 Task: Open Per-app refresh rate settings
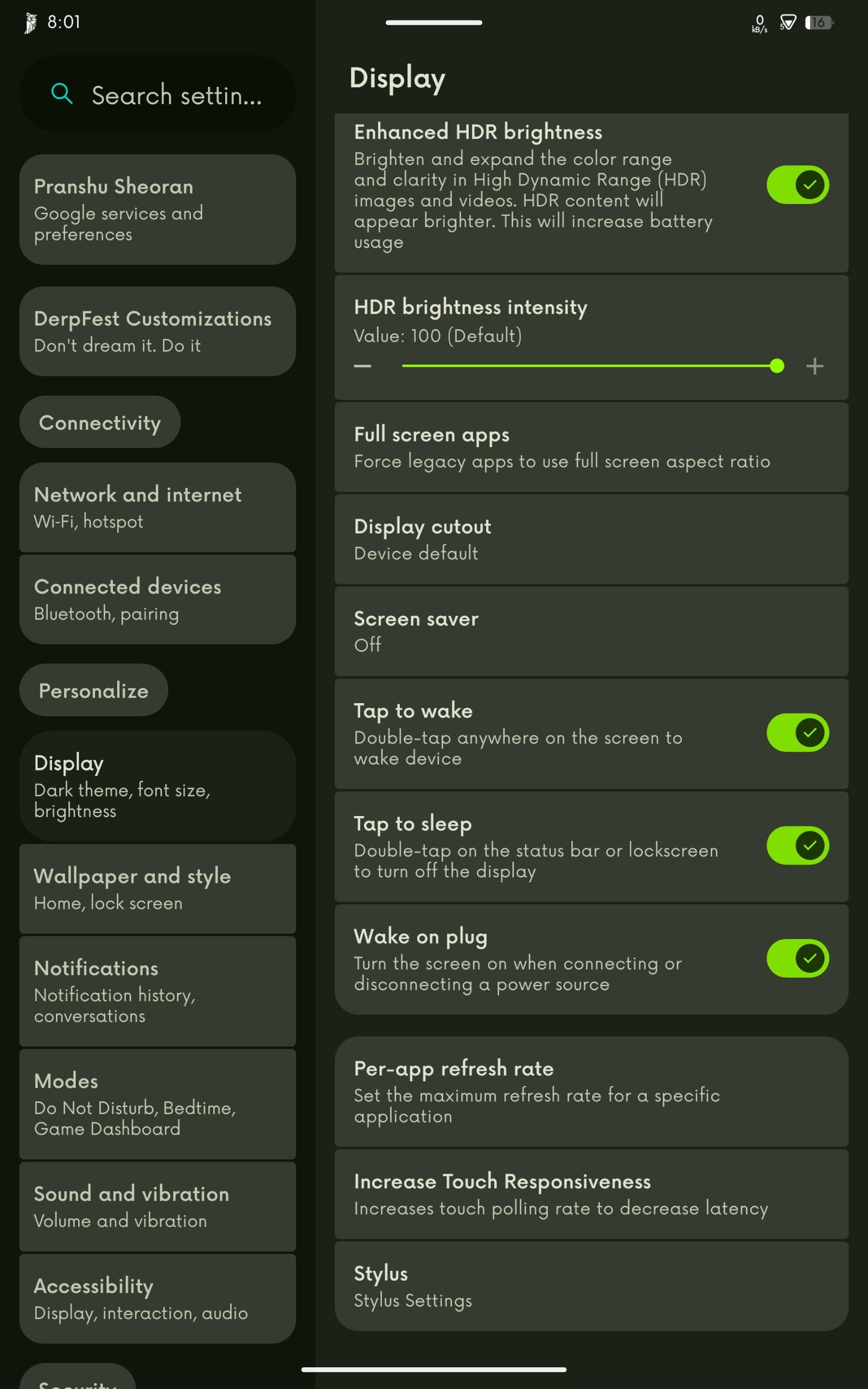[591, 1092]
